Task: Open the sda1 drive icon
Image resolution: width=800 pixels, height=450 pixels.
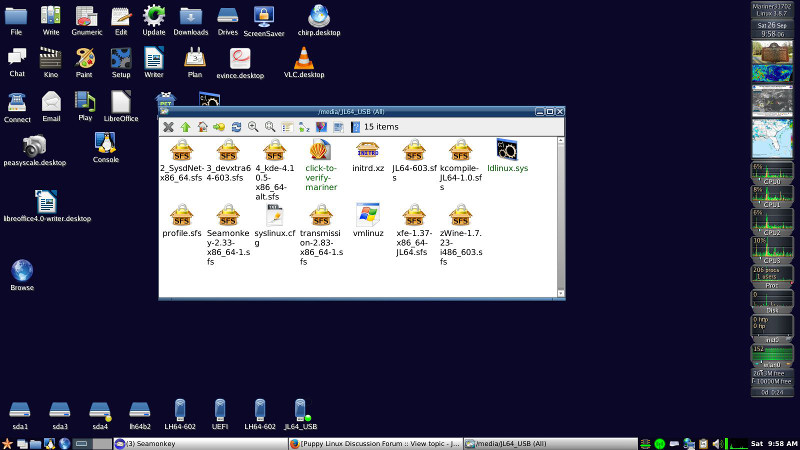Action: (20, 415)
